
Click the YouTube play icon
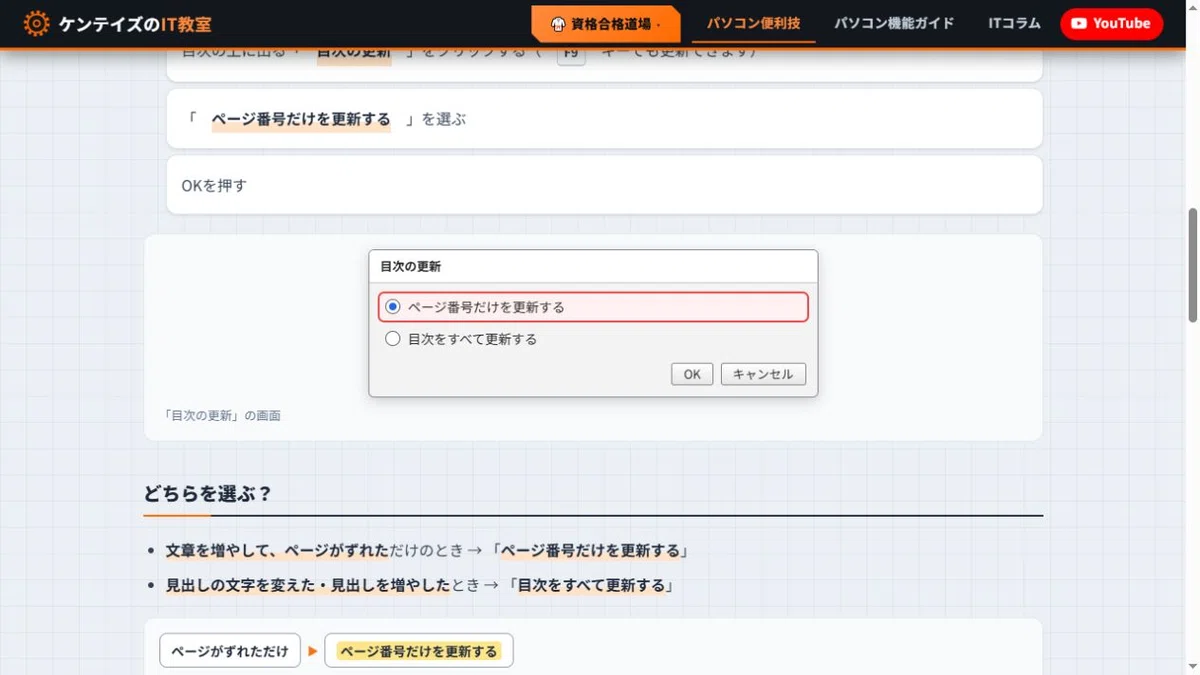(x=1079, y=24)
